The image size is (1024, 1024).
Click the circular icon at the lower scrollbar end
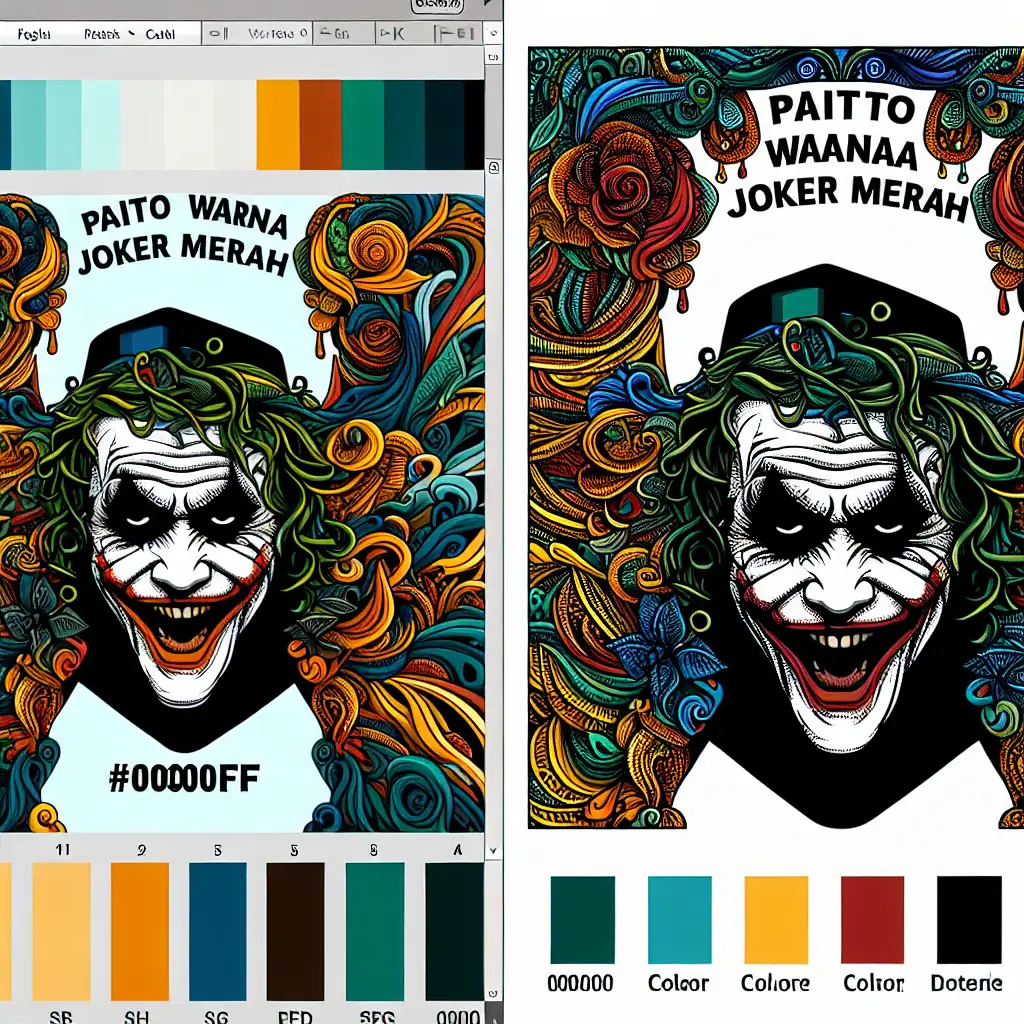click(493, 994)
